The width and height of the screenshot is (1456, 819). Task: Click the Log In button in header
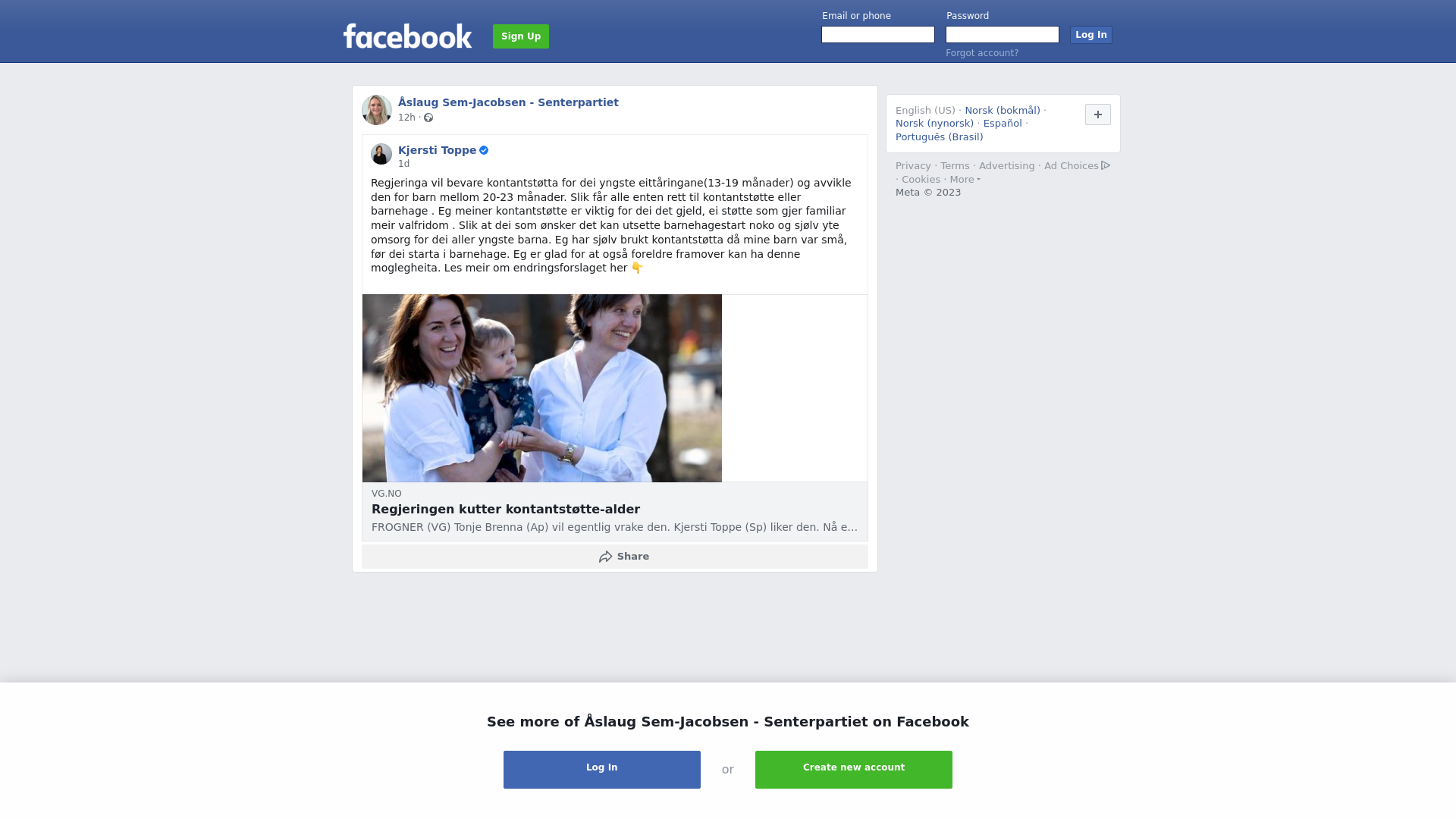1091,35
